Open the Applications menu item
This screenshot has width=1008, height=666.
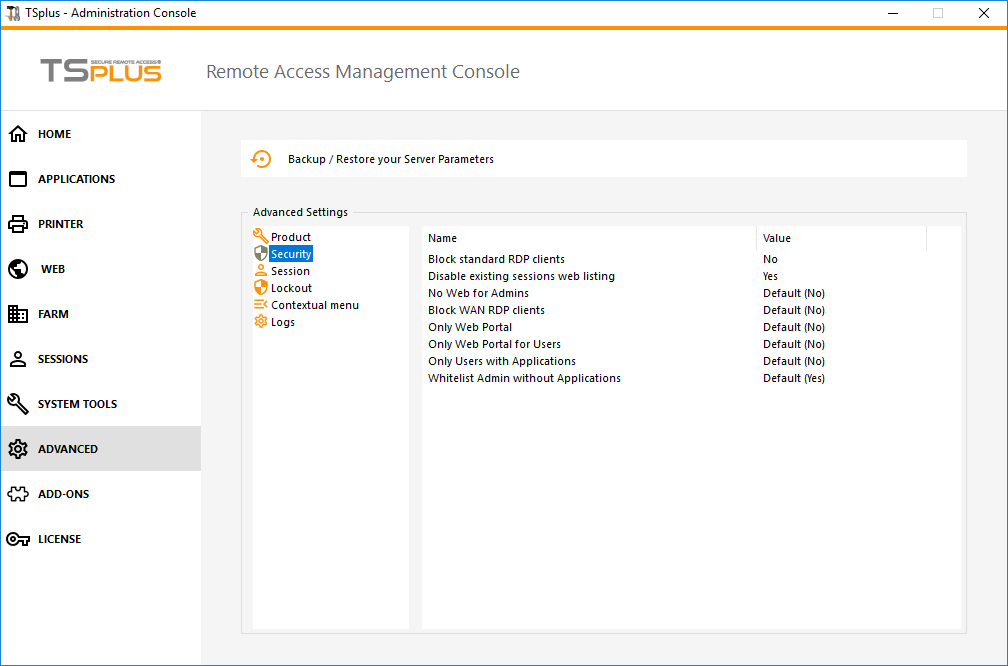pos(76,179)
